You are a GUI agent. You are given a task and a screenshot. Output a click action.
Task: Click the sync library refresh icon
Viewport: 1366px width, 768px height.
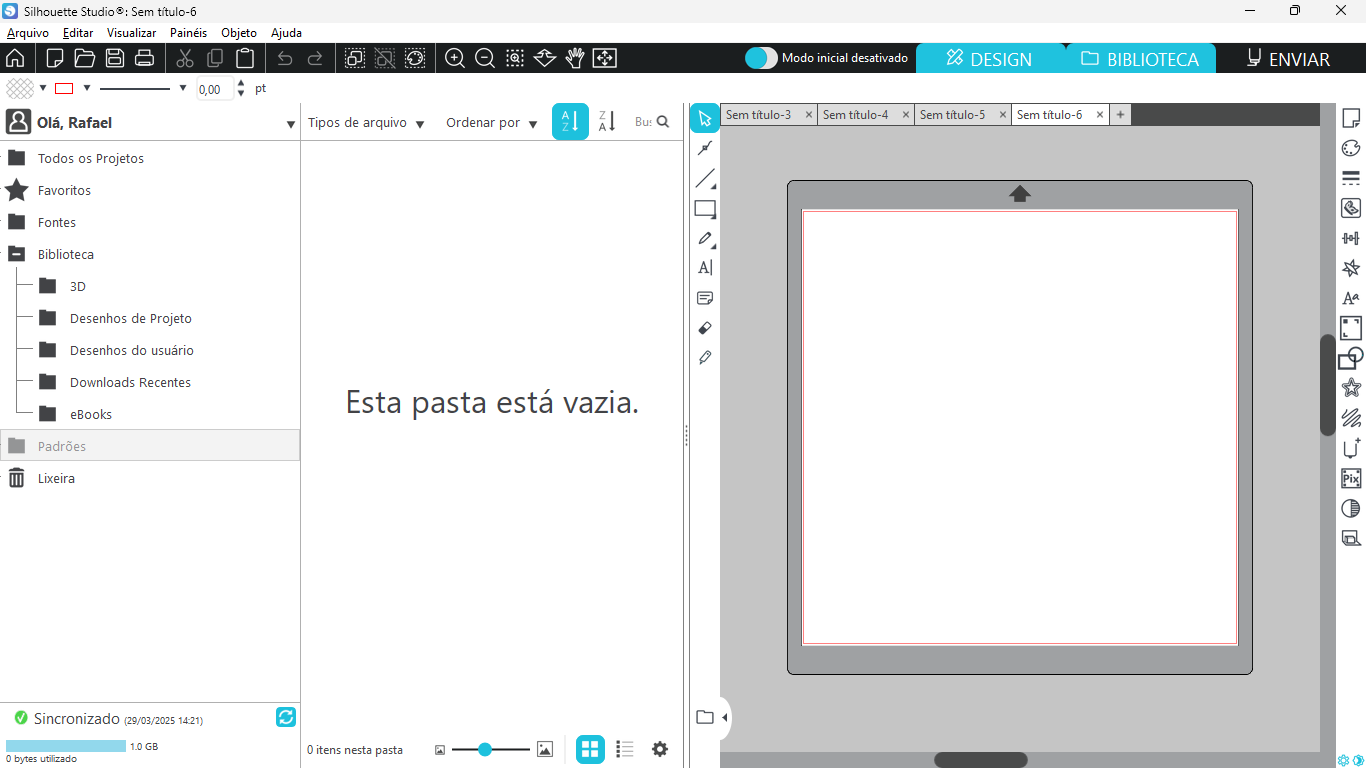(285, 717)
